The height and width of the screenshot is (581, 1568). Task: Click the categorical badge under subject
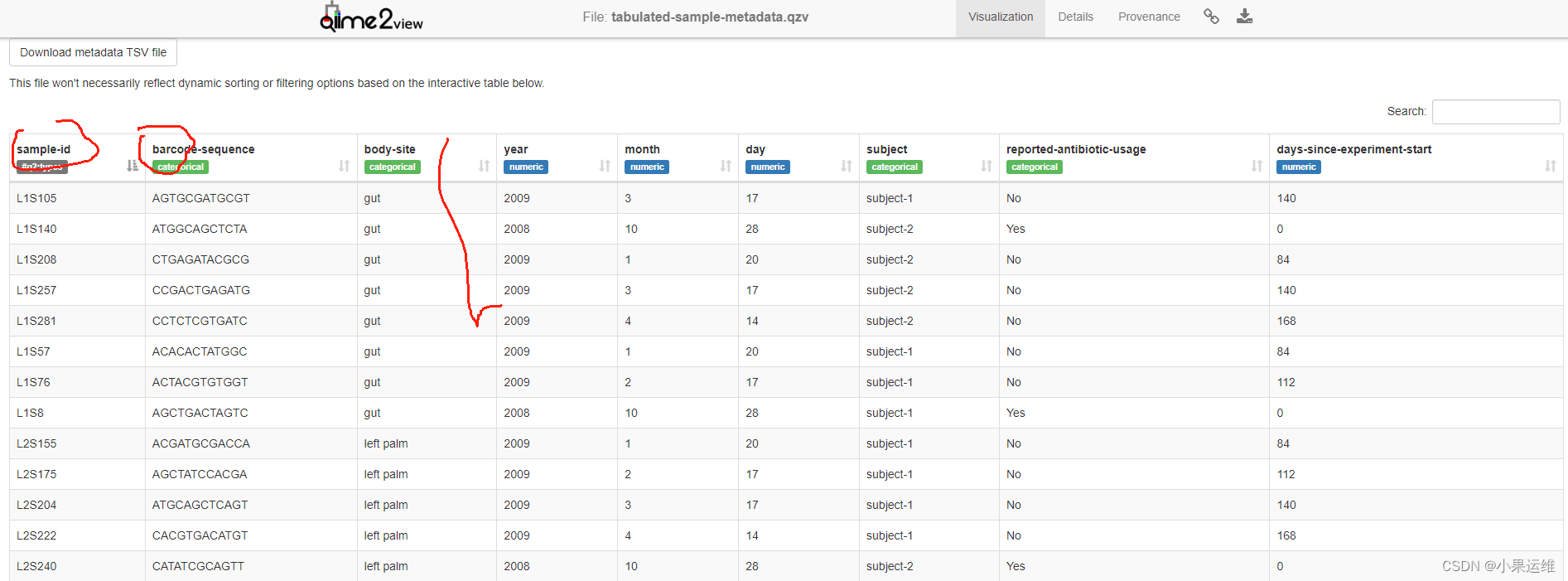pos(895,167)
